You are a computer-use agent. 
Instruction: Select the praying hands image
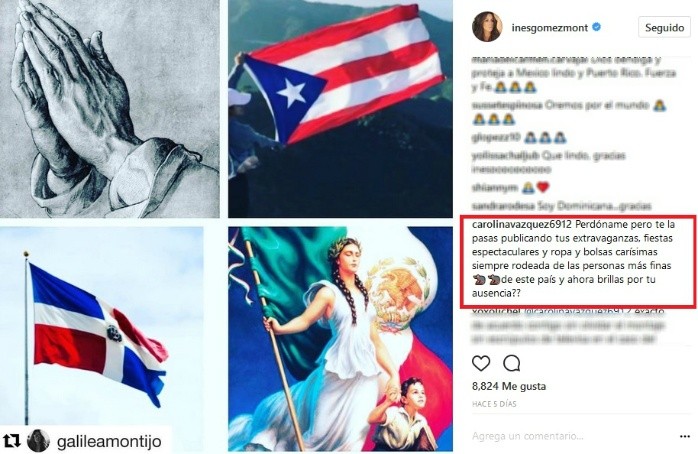110,109
